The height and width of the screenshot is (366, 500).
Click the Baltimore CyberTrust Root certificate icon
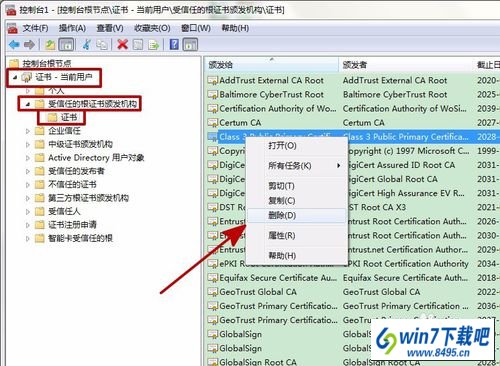coord(212,95)
